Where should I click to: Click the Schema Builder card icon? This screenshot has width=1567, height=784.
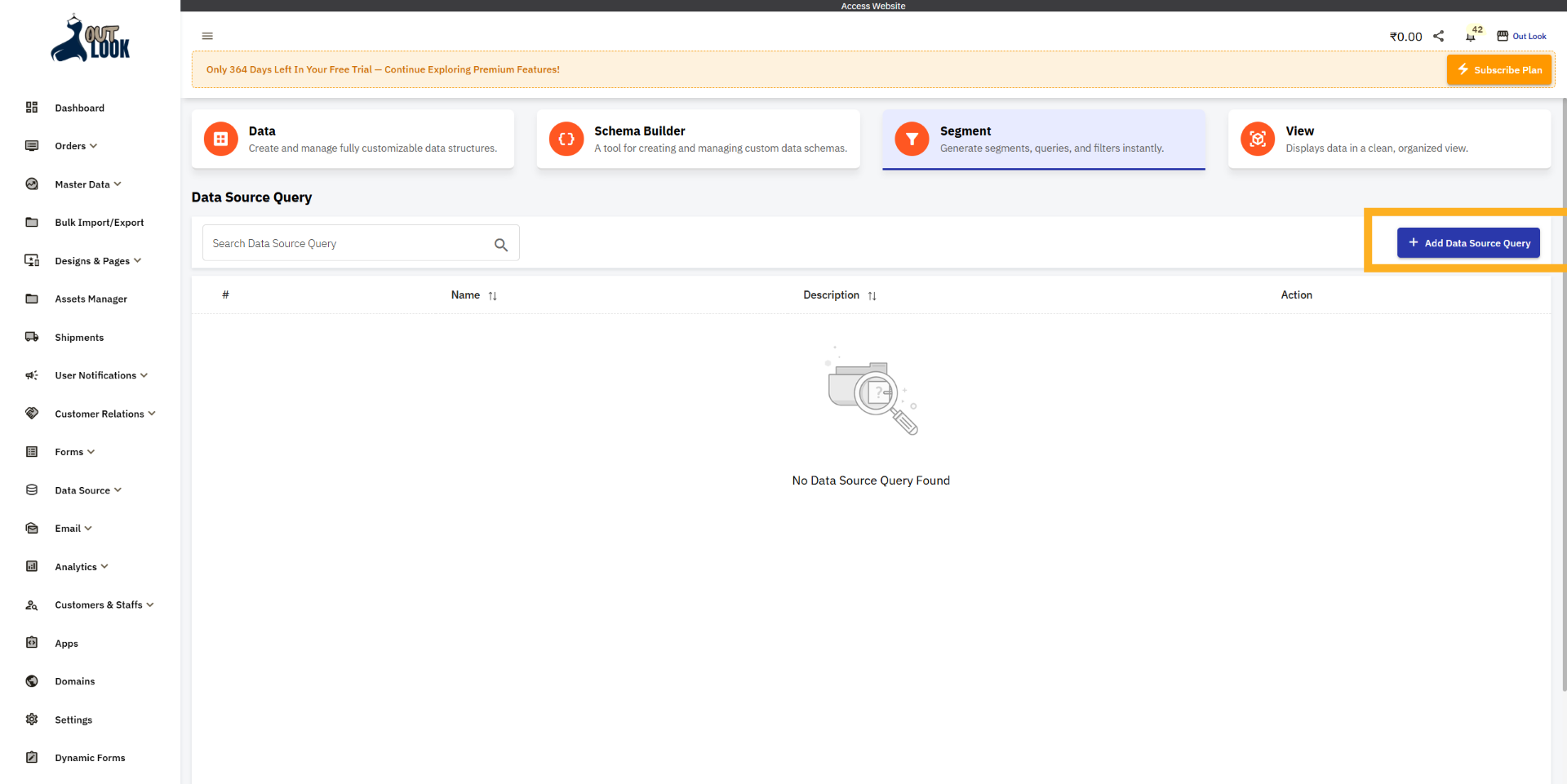click(566, 139)
